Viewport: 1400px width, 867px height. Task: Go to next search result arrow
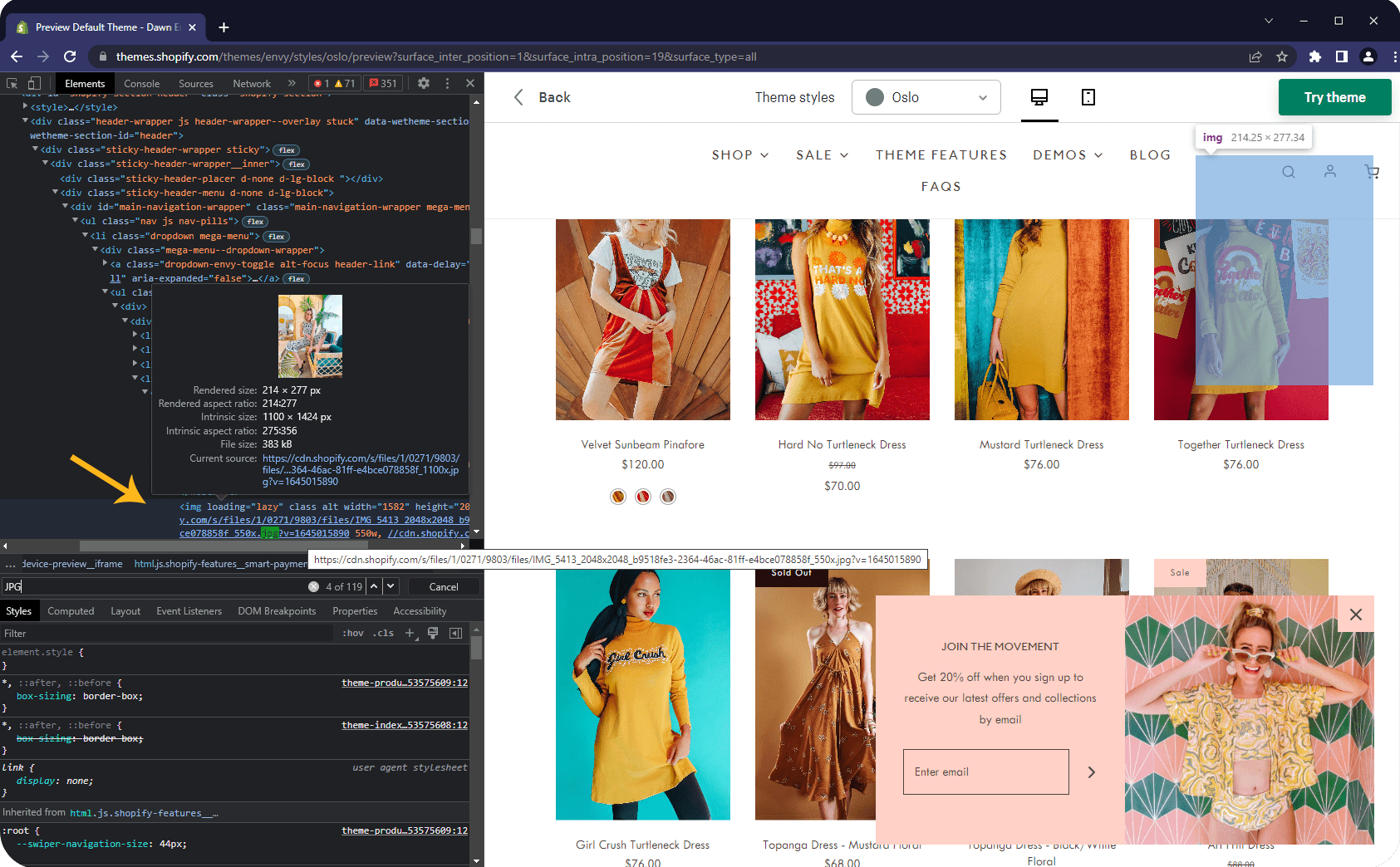pyautogui.click(x=391, y=585)
